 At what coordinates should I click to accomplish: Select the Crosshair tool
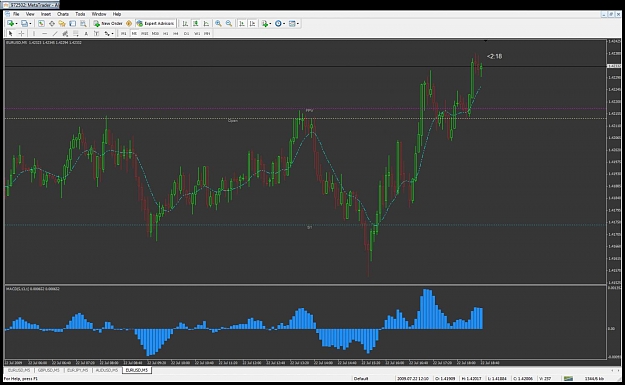(22, 33)
